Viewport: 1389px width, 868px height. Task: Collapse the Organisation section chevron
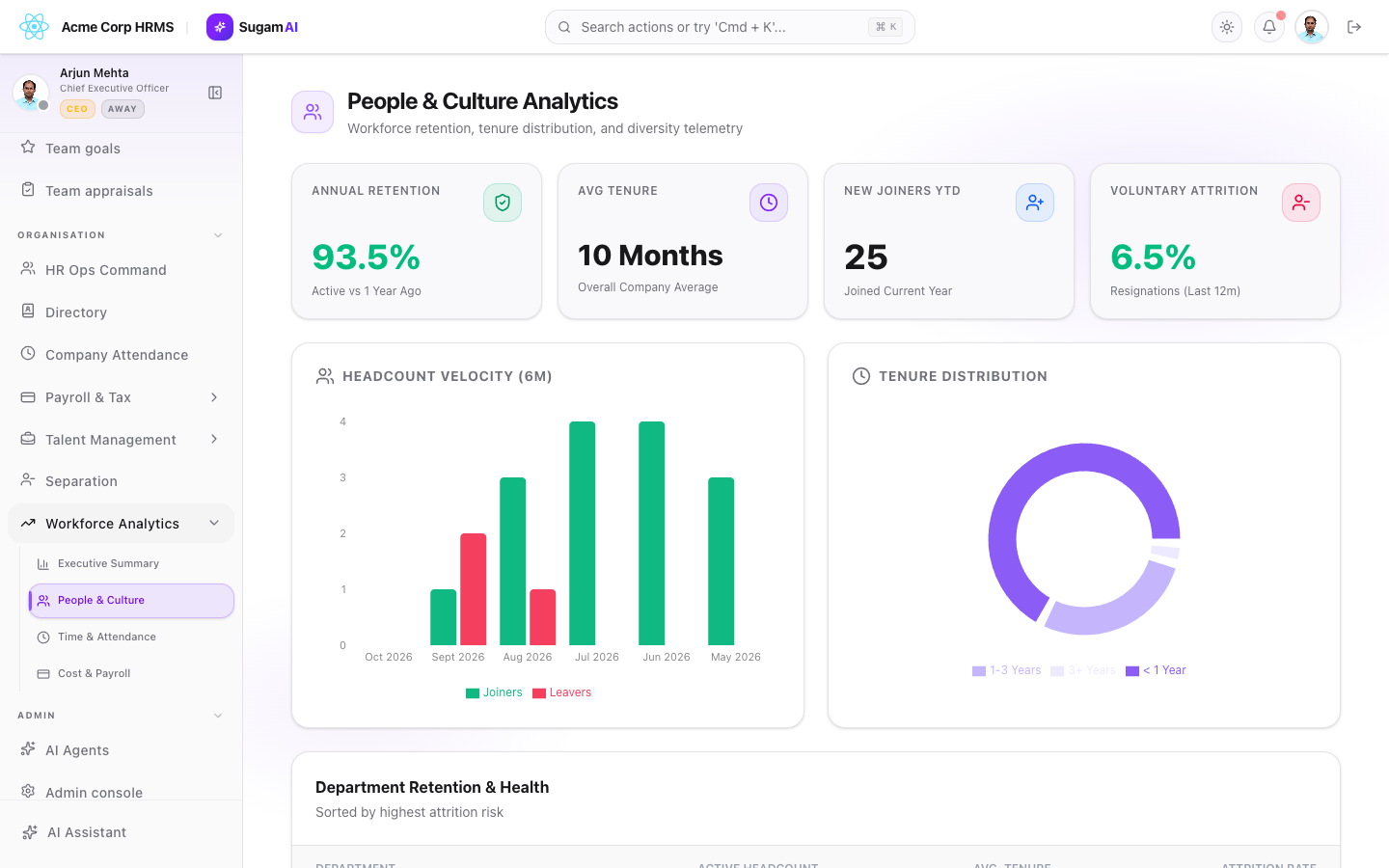pyautogui.click(x=218, y=235)
